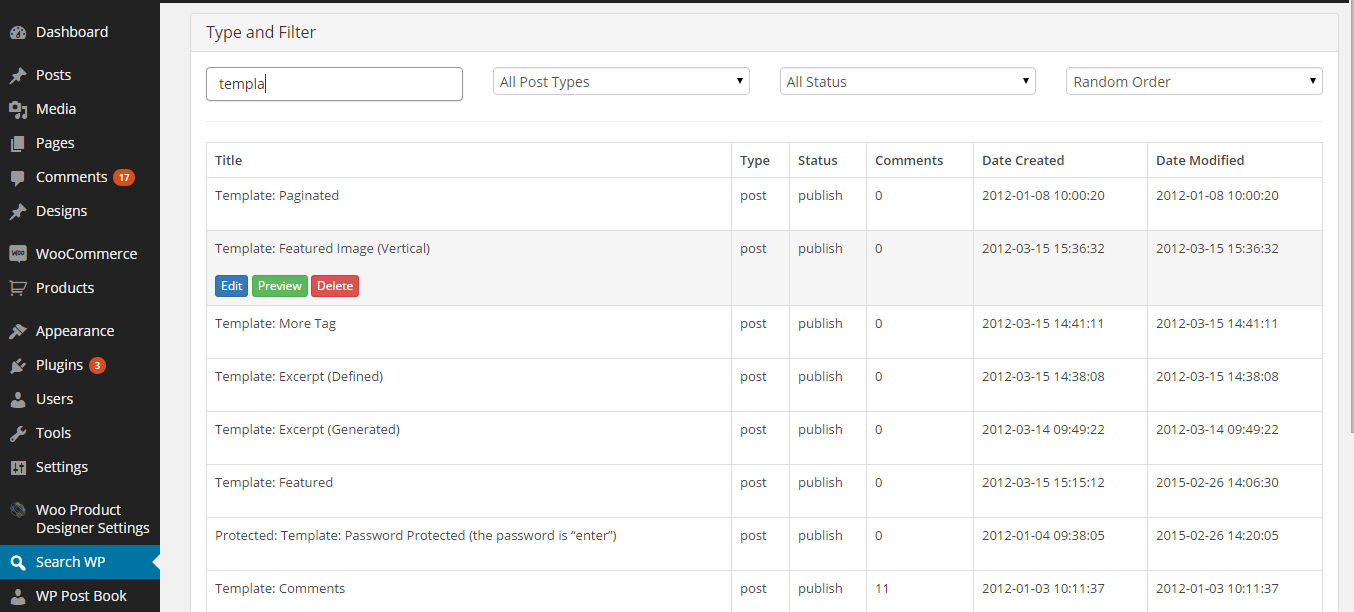Open the All Status dropdown
Image resolution: width=1354 pixels, height=612 pixels.
(x=908, y=82)
